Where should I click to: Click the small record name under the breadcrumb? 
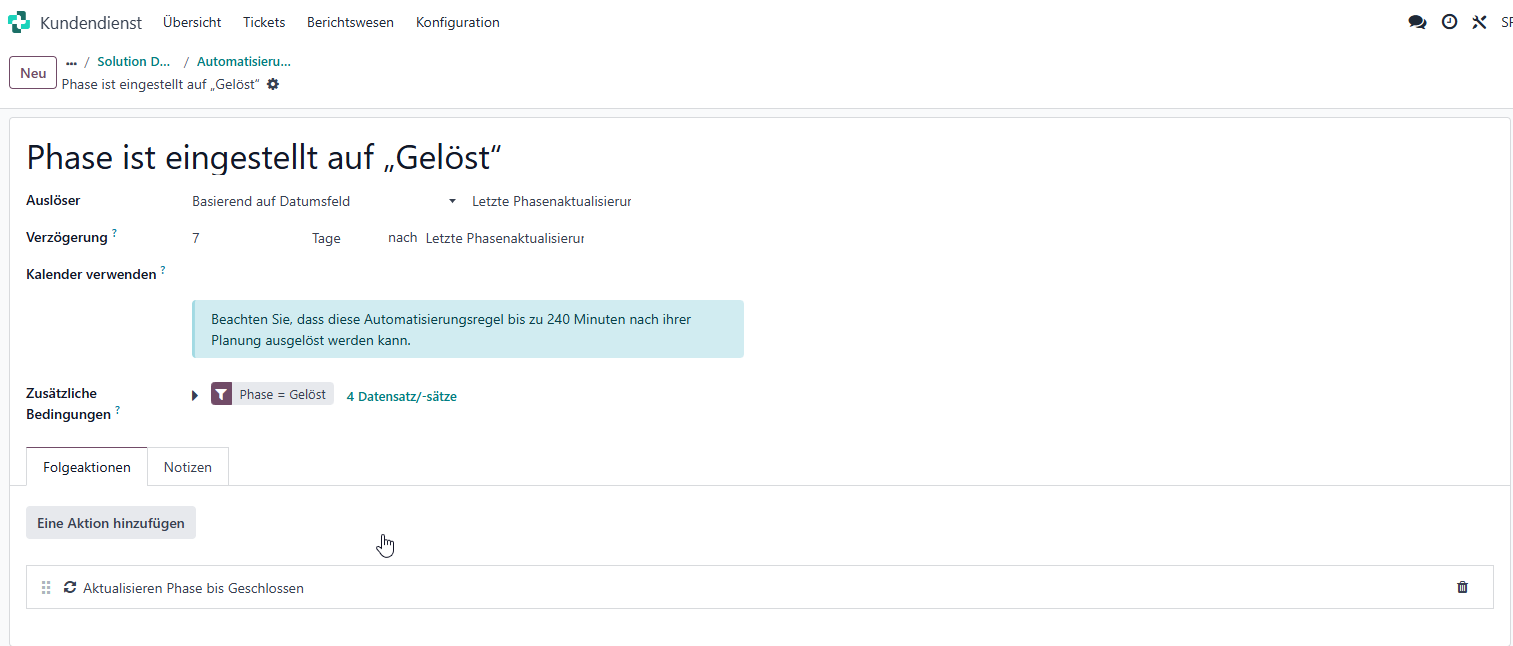pos(161,84)
